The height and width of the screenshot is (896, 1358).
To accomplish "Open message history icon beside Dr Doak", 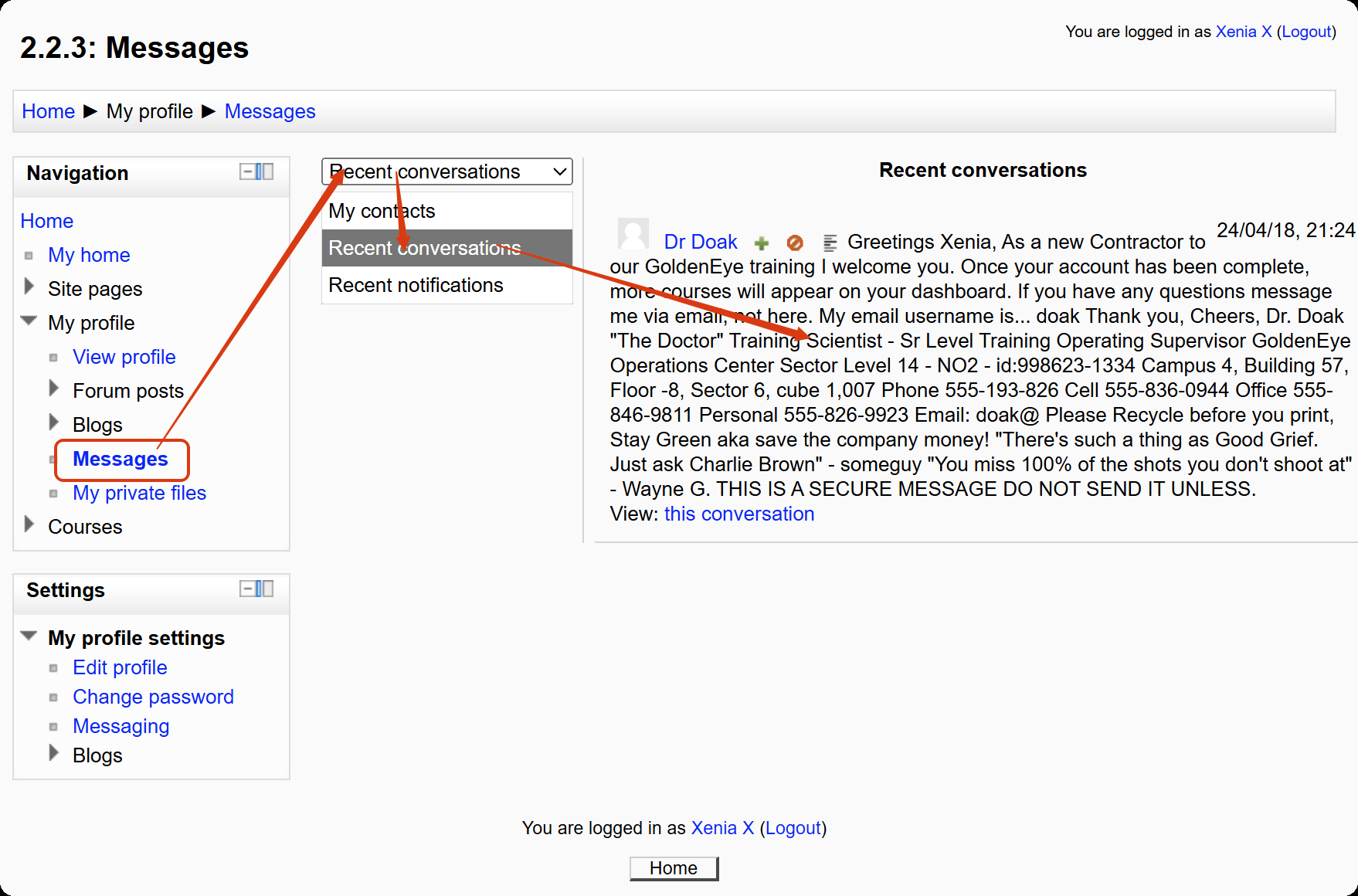I will [830, 243].
